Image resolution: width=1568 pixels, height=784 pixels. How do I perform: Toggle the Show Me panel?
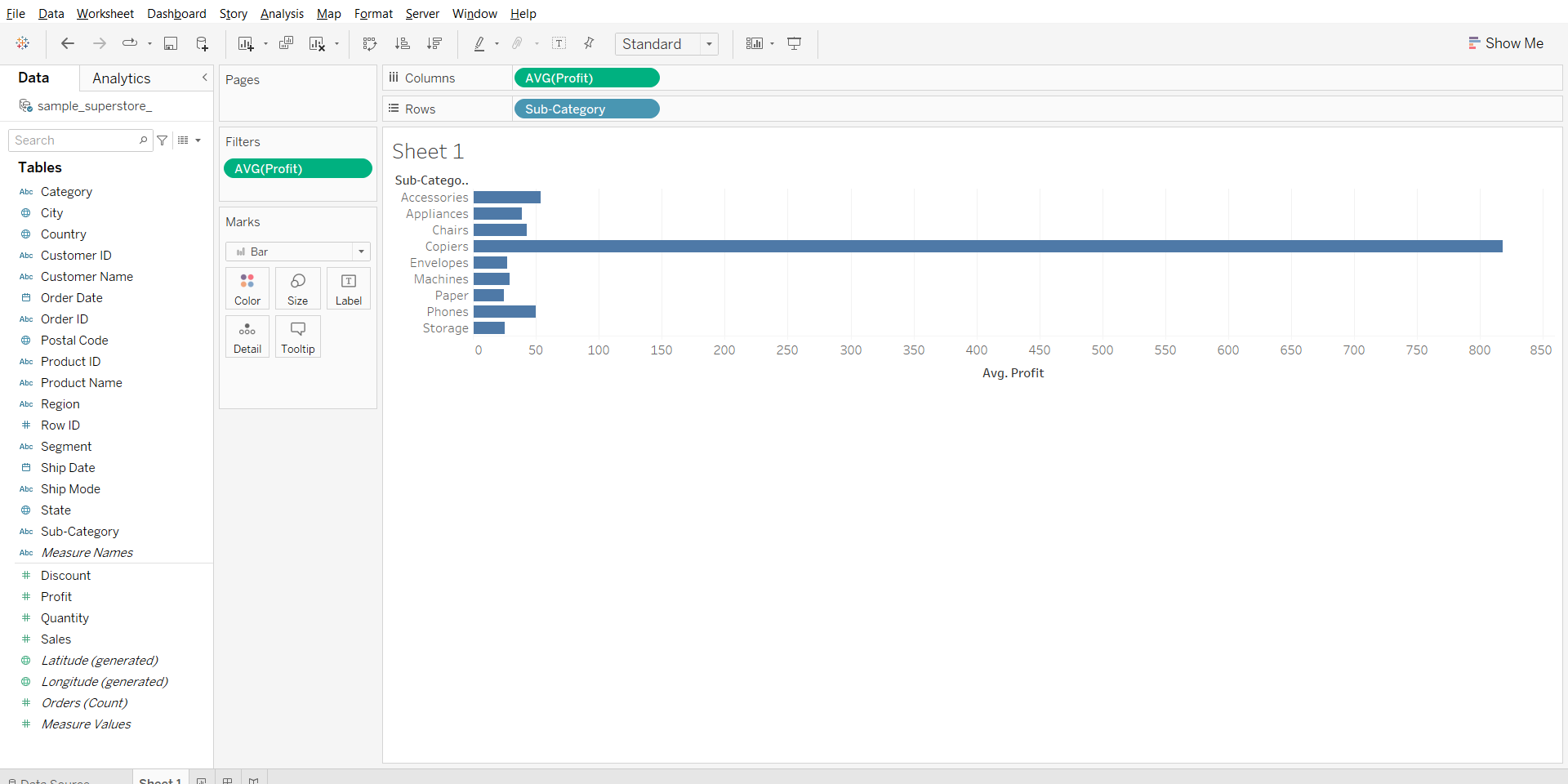[x=1505, y=43]
